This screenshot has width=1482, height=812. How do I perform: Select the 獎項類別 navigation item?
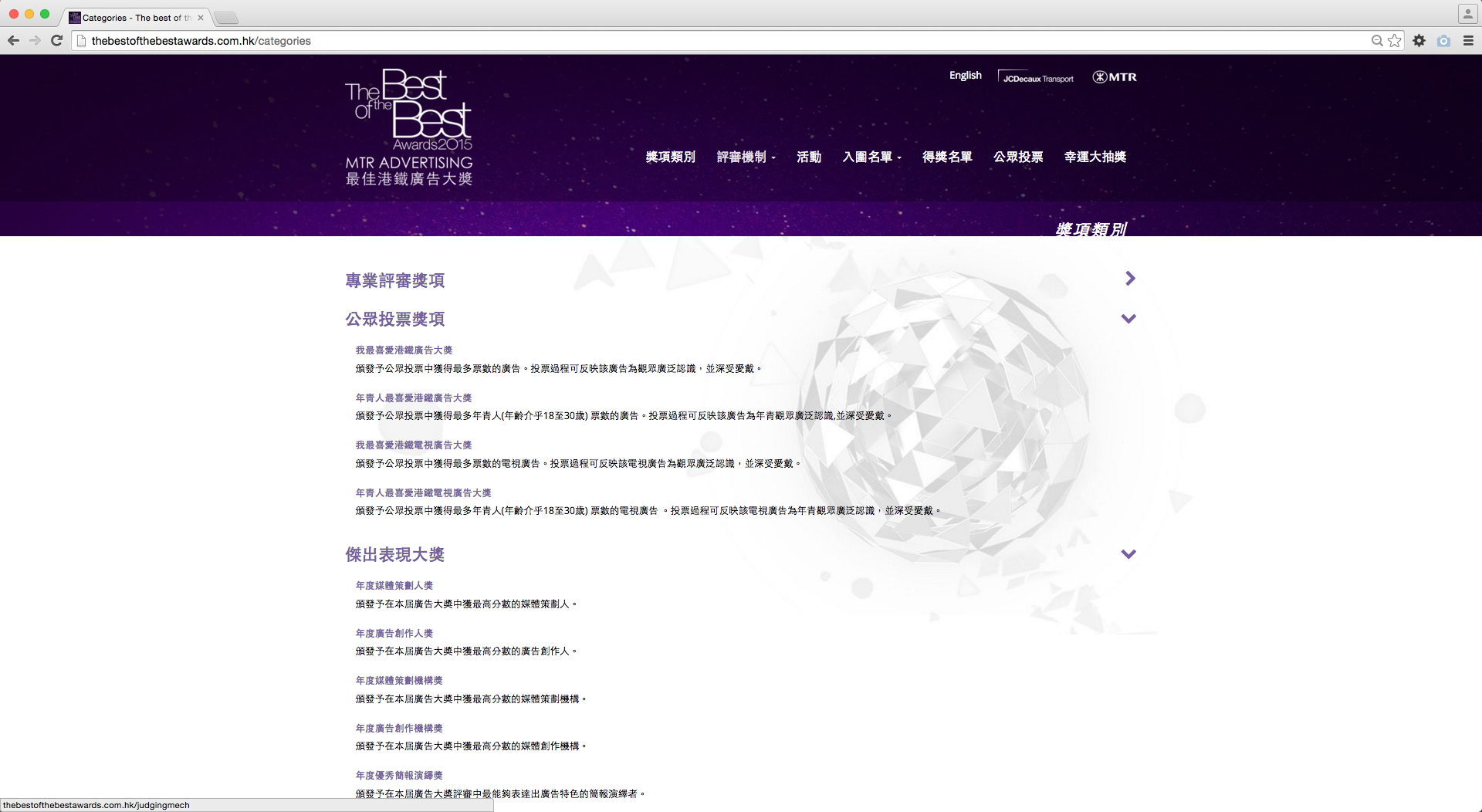click(x=670, y=157)
